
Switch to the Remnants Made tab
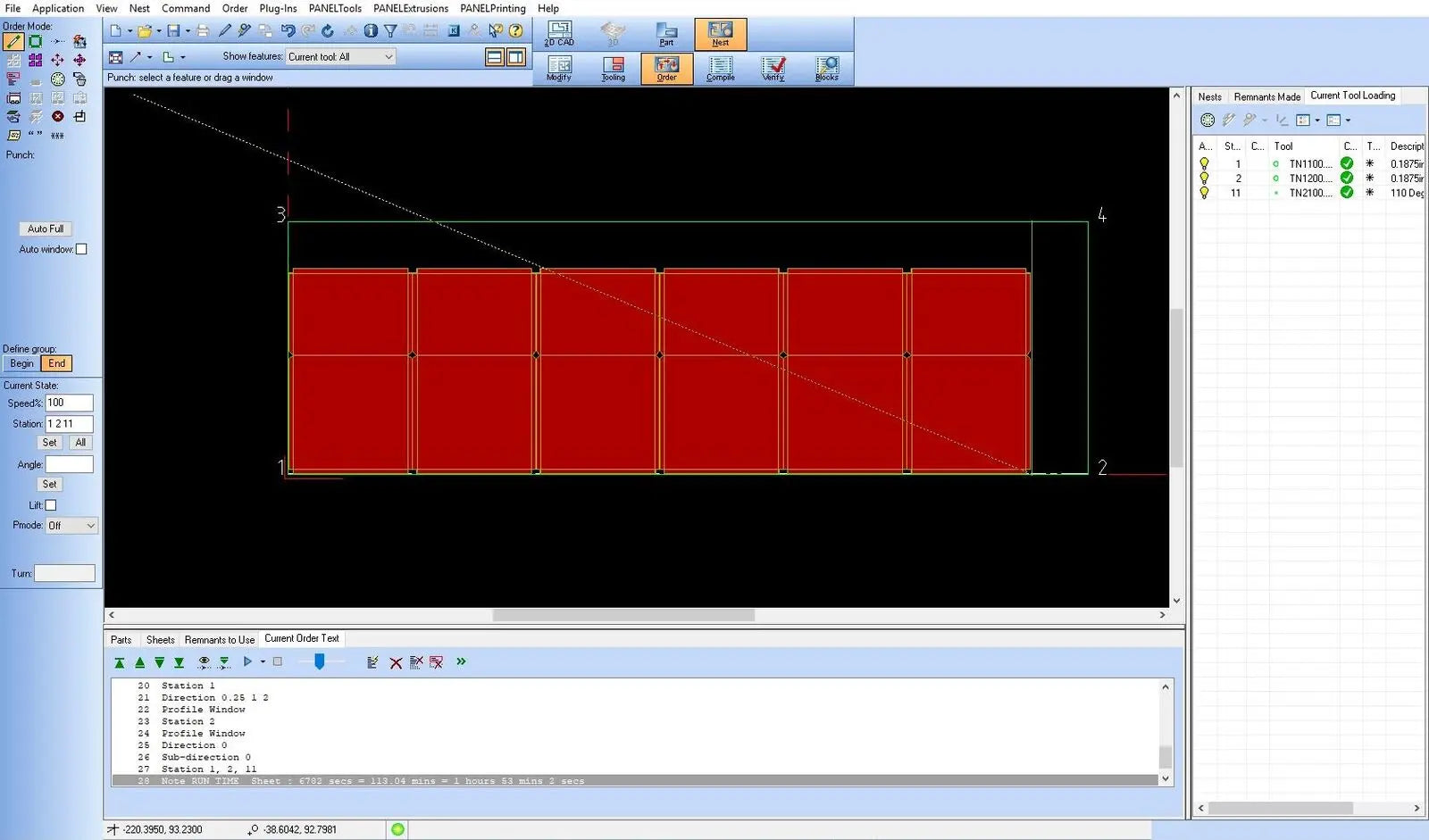point(1266,96)
